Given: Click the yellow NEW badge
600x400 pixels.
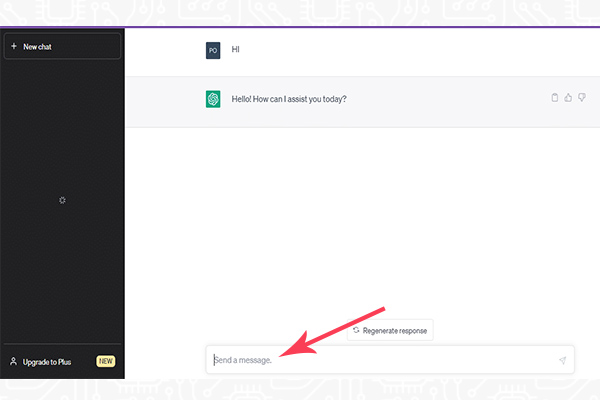Looking at the screenshot, I should click(106, 361).
